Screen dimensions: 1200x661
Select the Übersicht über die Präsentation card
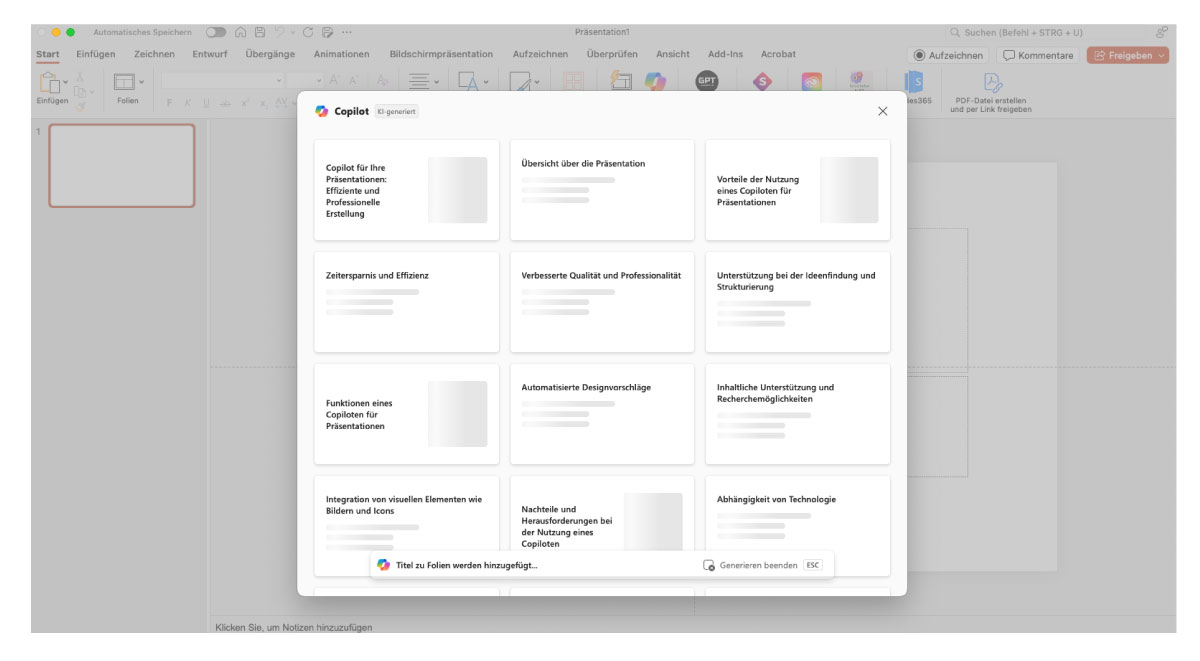pos(602,190)
